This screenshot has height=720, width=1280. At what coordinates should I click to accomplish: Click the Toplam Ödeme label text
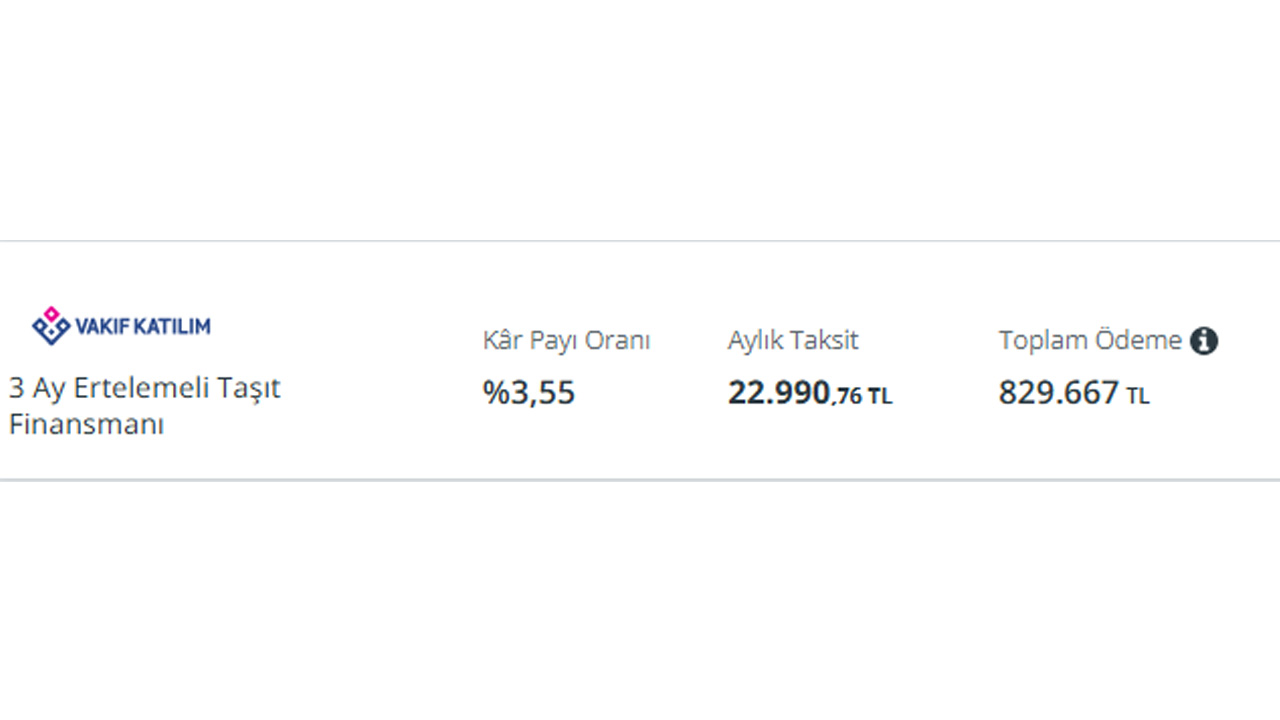(1089, 341)
